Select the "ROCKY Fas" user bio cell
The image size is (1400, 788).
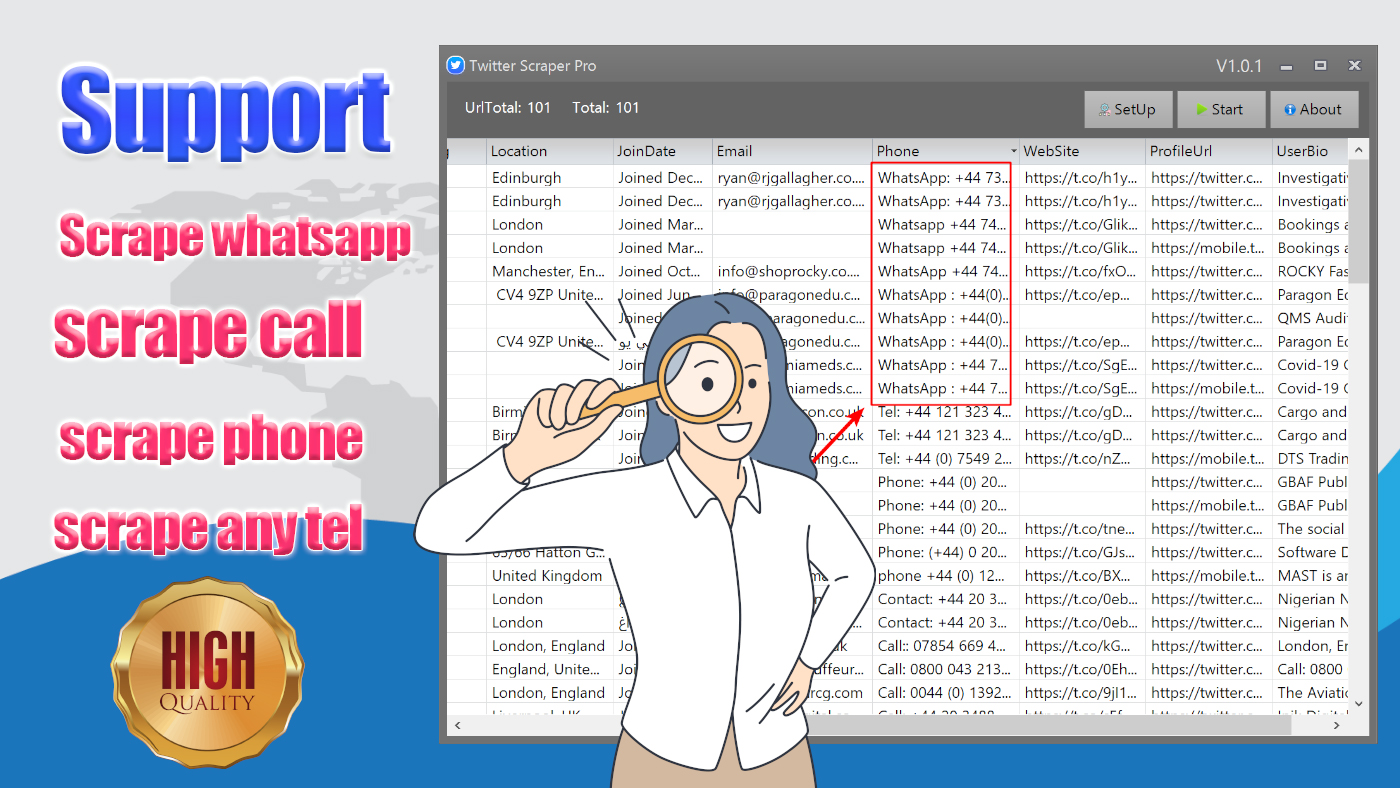[1310, 271]
